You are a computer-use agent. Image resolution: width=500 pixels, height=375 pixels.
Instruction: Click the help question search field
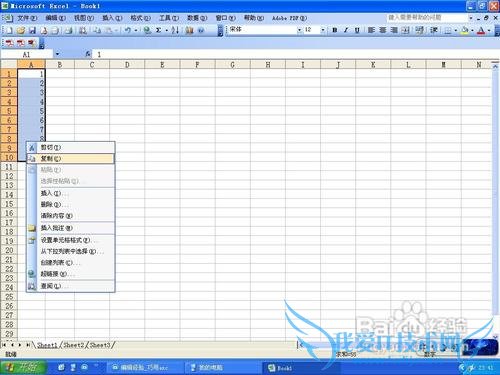point(427,17)
